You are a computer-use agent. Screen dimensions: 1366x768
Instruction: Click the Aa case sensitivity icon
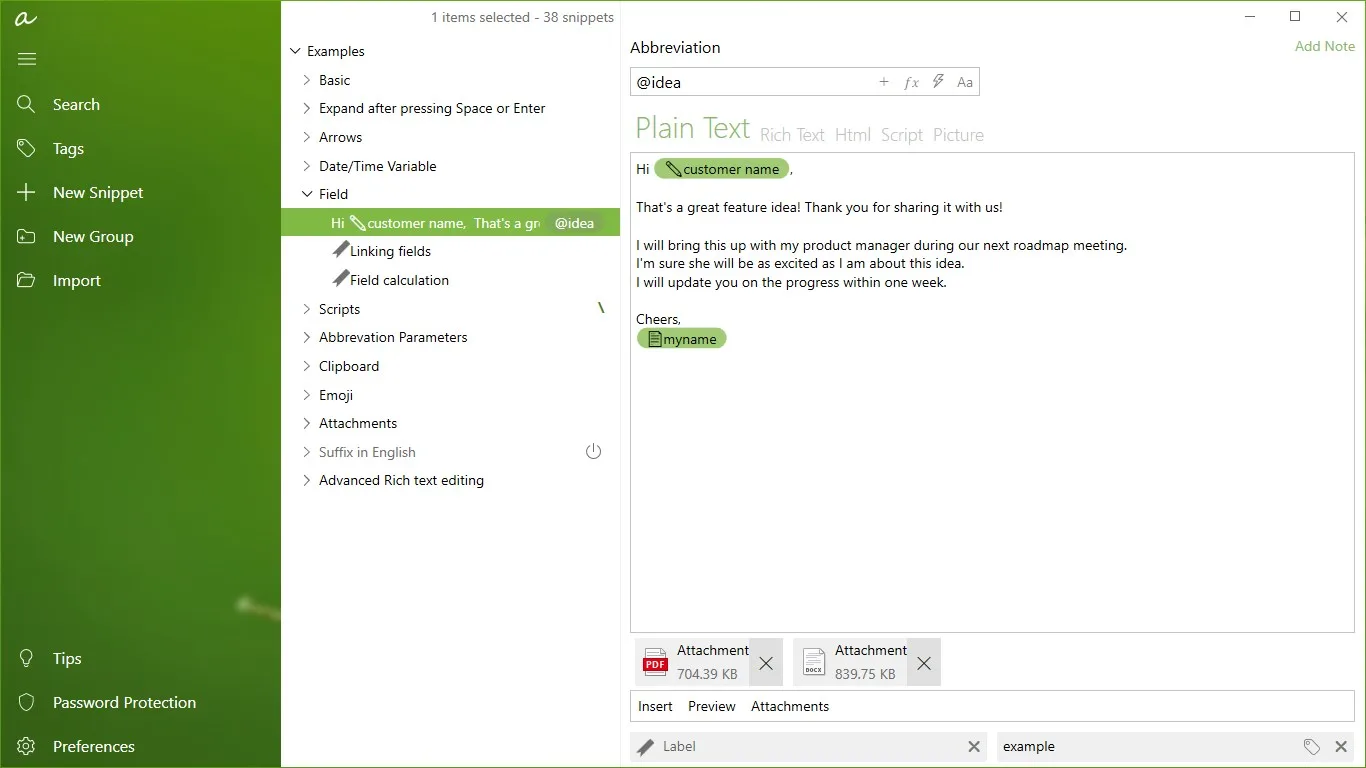(965, 82)
